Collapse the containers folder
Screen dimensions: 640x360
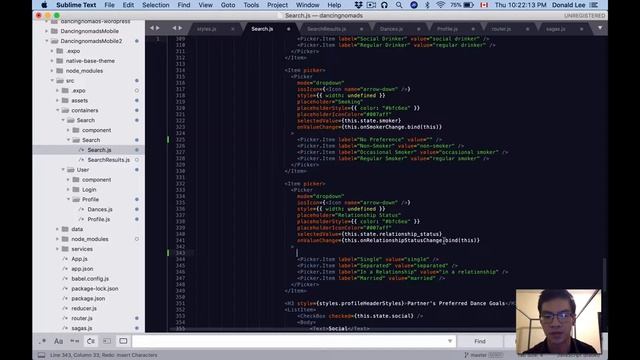pyautogui.click(x=58, y=110)
